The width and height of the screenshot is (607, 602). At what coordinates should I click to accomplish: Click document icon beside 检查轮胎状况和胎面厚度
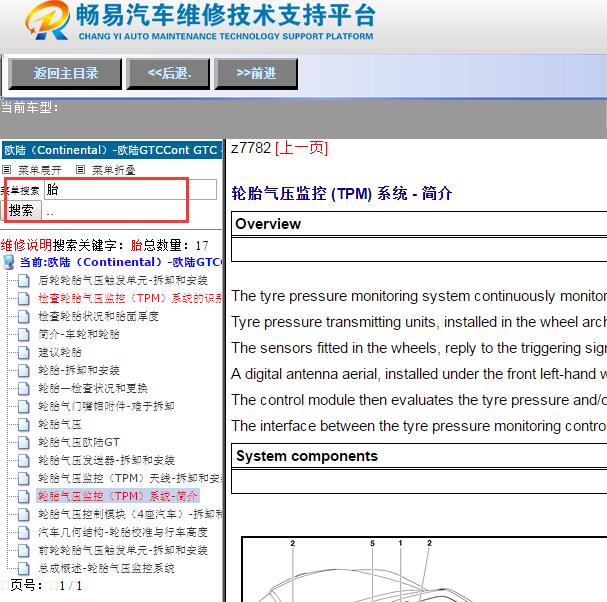point(24,316)
